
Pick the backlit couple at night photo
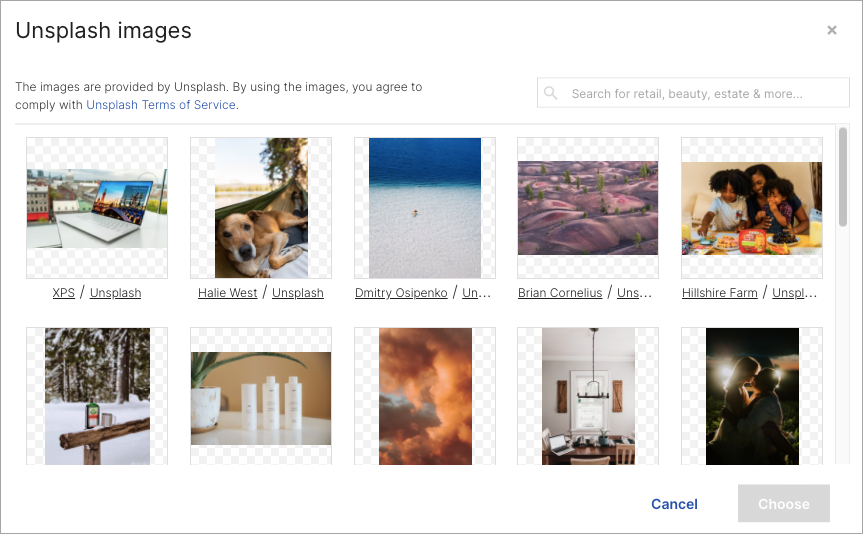click(752, 396)
